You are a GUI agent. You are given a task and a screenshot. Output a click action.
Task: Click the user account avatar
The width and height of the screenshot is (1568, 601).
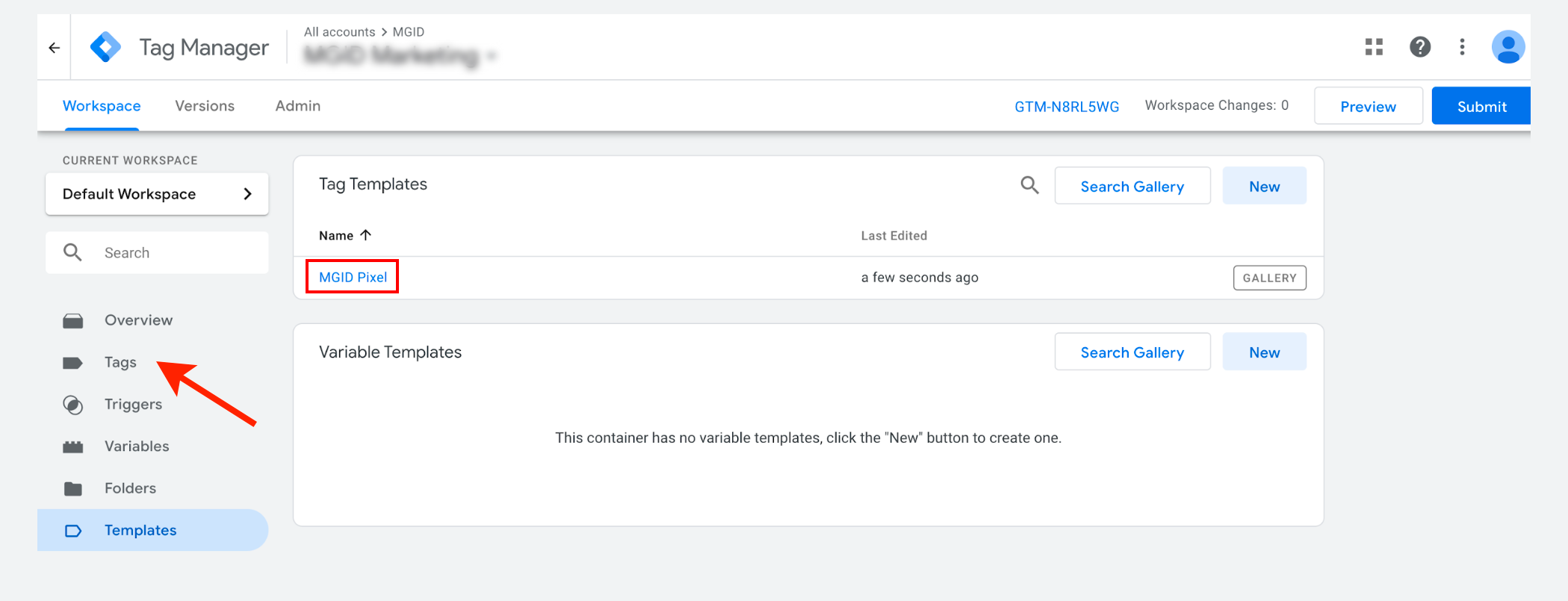[x=1507, y=47]
